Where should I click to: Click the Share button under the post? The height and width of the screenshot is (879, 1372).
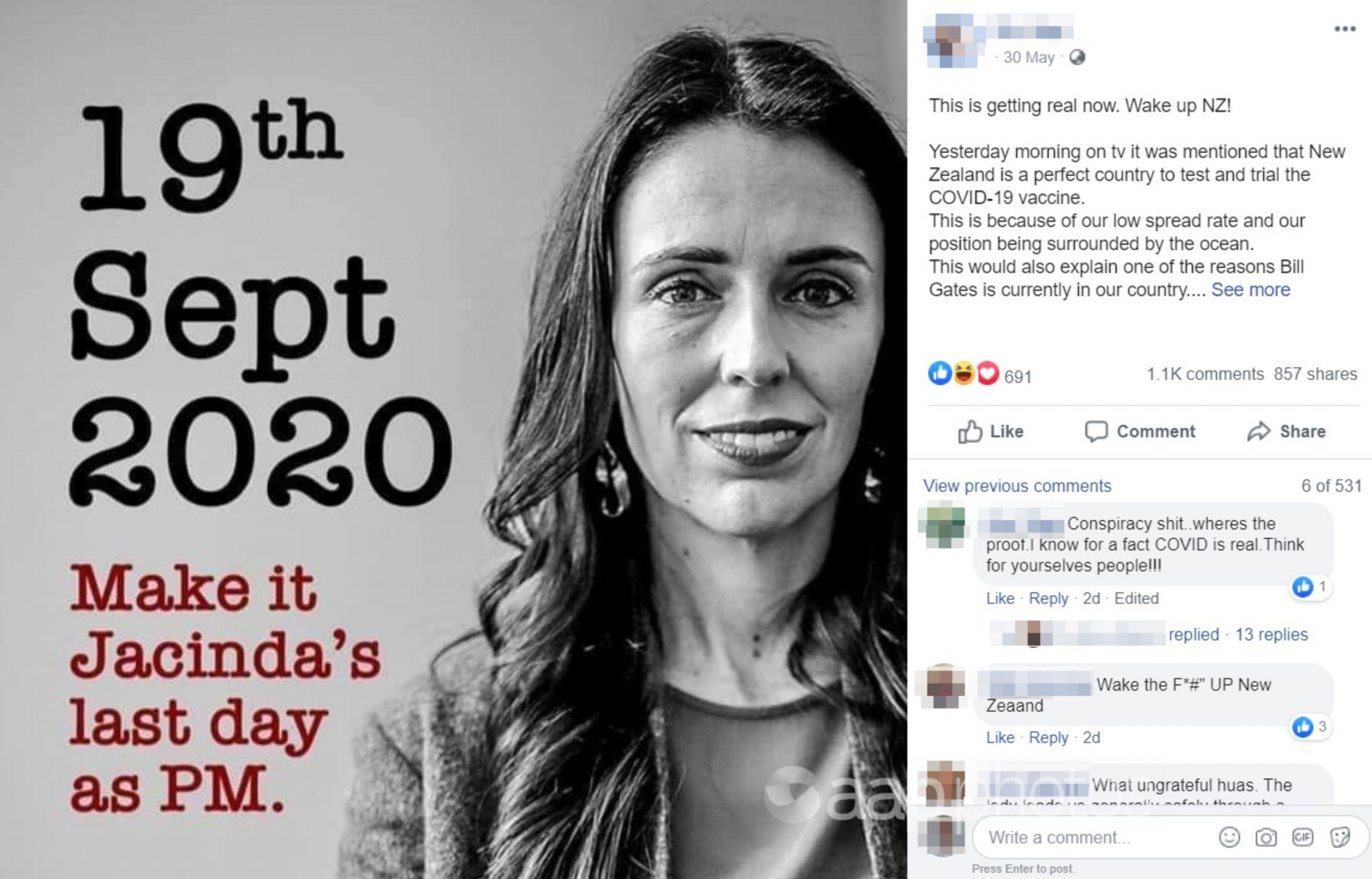(1286, 431)
